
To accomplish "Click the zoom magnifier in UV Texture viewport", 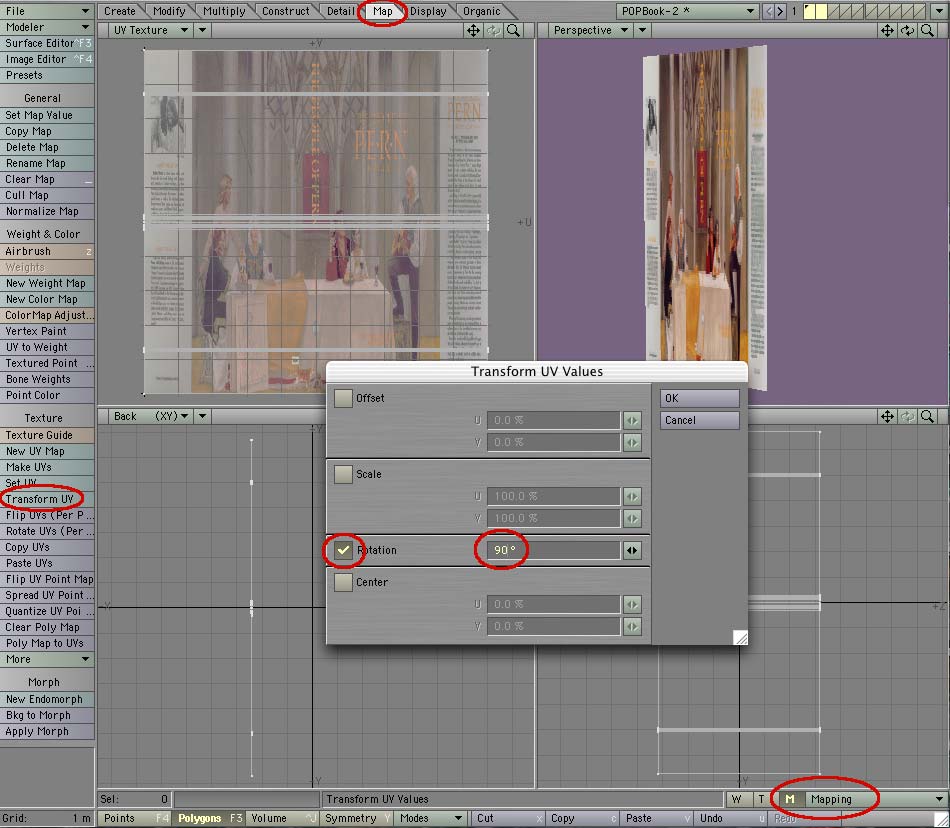I will [x=513, y=30].
